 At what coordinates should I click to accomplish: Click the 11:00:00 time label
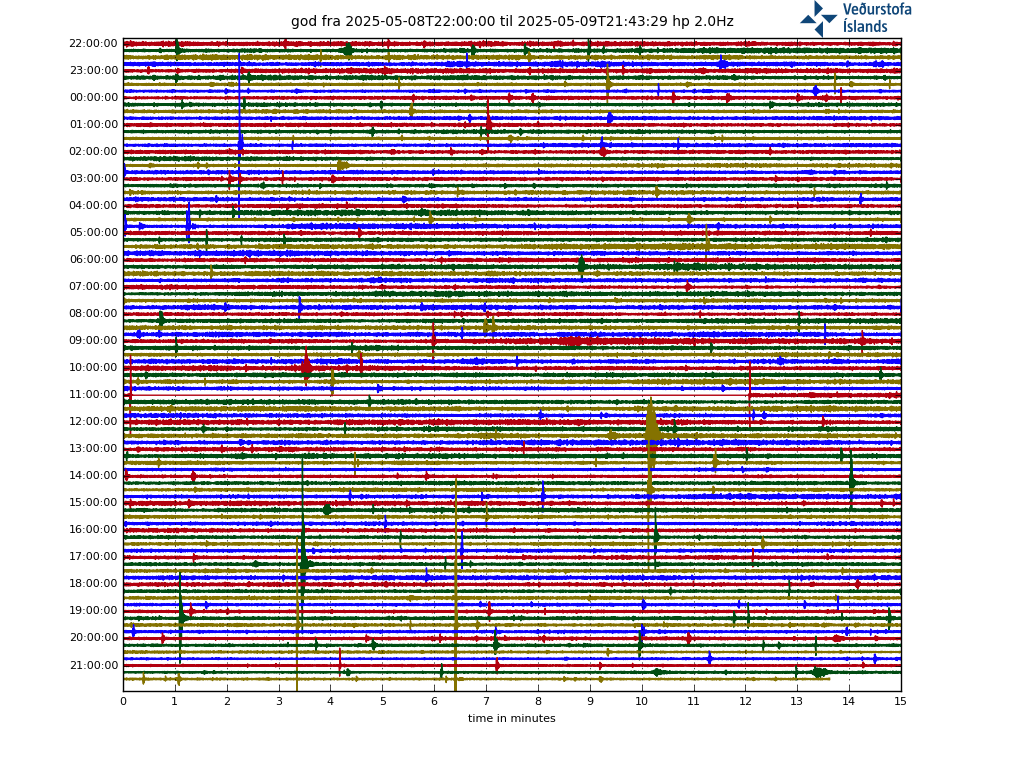coord(93,394)
